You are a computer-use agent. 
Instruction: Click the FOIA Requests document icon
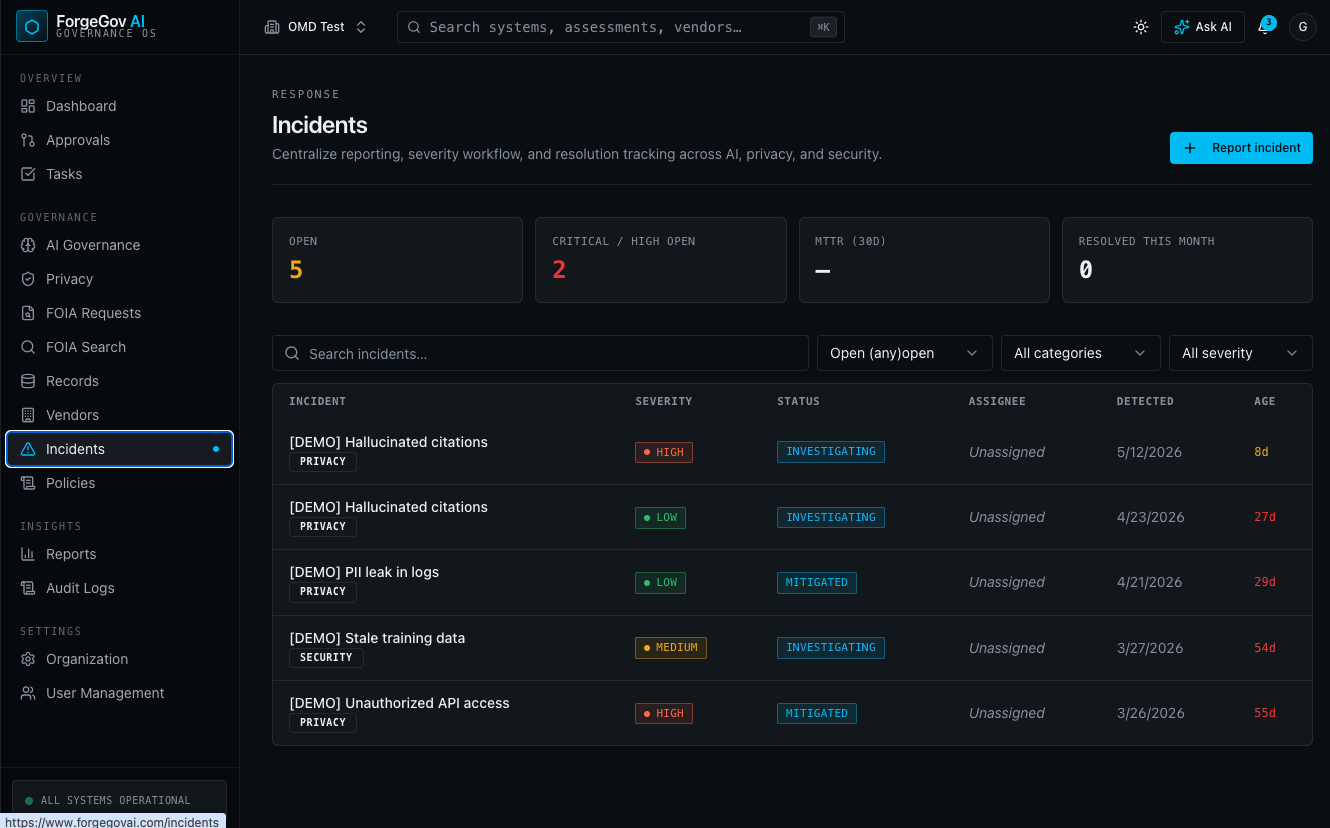coord(28,313)
